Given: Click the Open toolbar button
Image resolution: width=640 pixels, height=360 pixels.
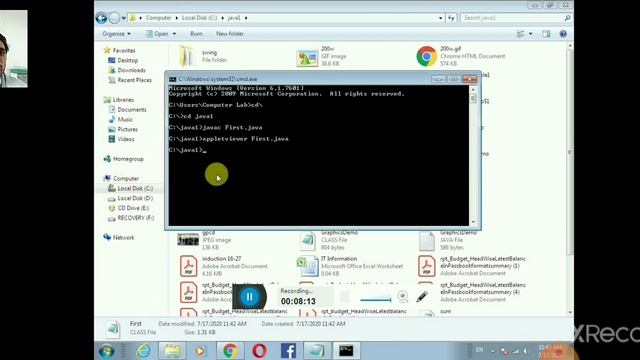Looking at the screenshot, I should point(157,34).
